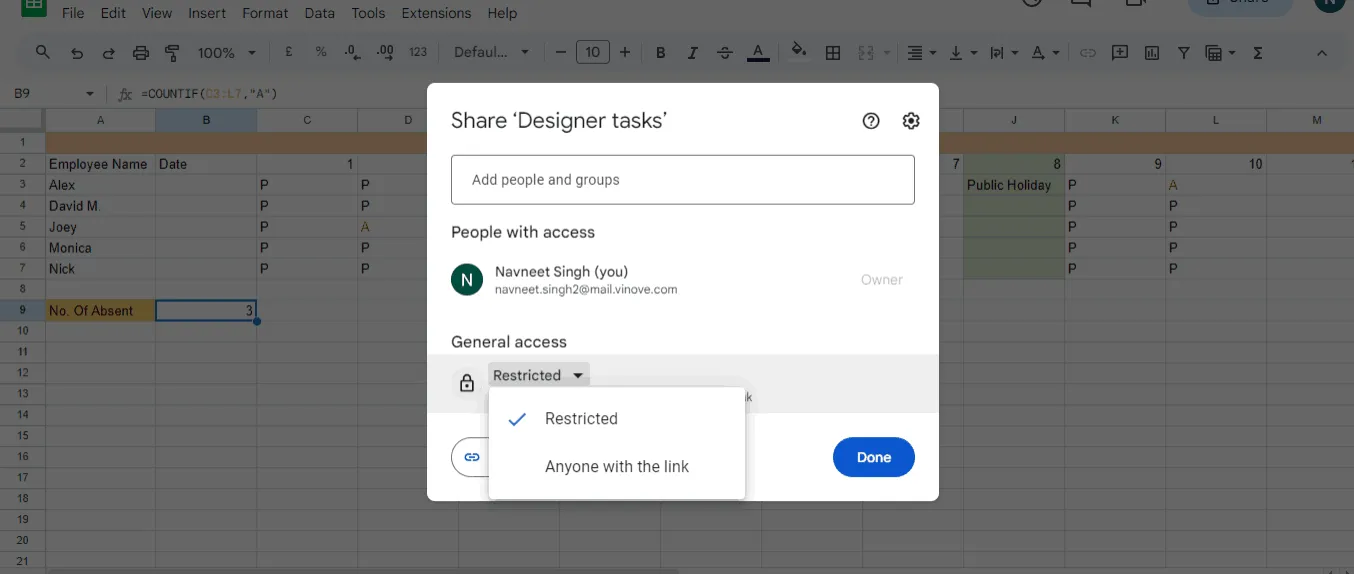Click the create a filter funnel icon
Screen dimensions: 1354x574
pyautogui.click(x=1184, y=53)
